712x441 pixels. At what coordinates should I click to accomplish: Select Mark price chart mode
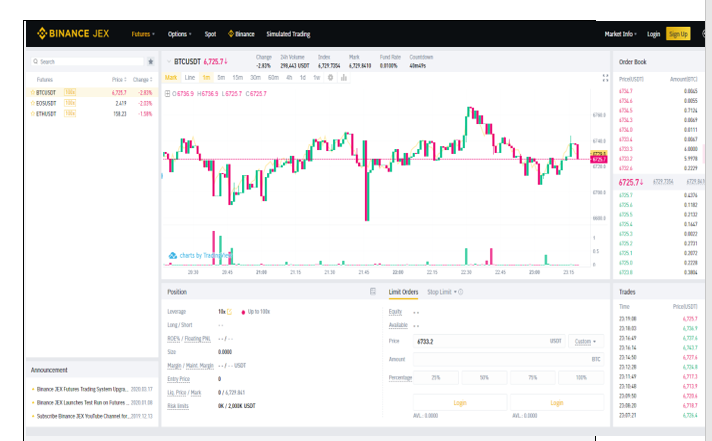pyautogui.click(x=171, y=78)
